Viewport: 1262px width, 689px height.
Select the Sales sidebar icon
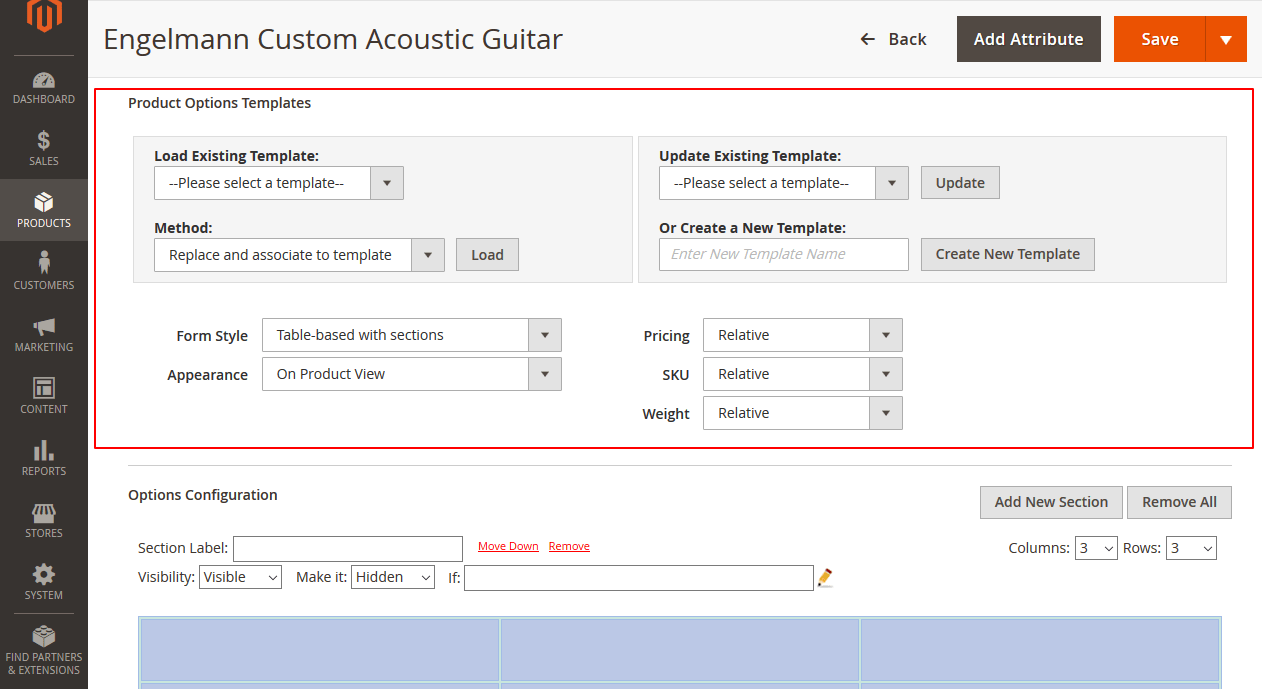click(x=44, y=148)
